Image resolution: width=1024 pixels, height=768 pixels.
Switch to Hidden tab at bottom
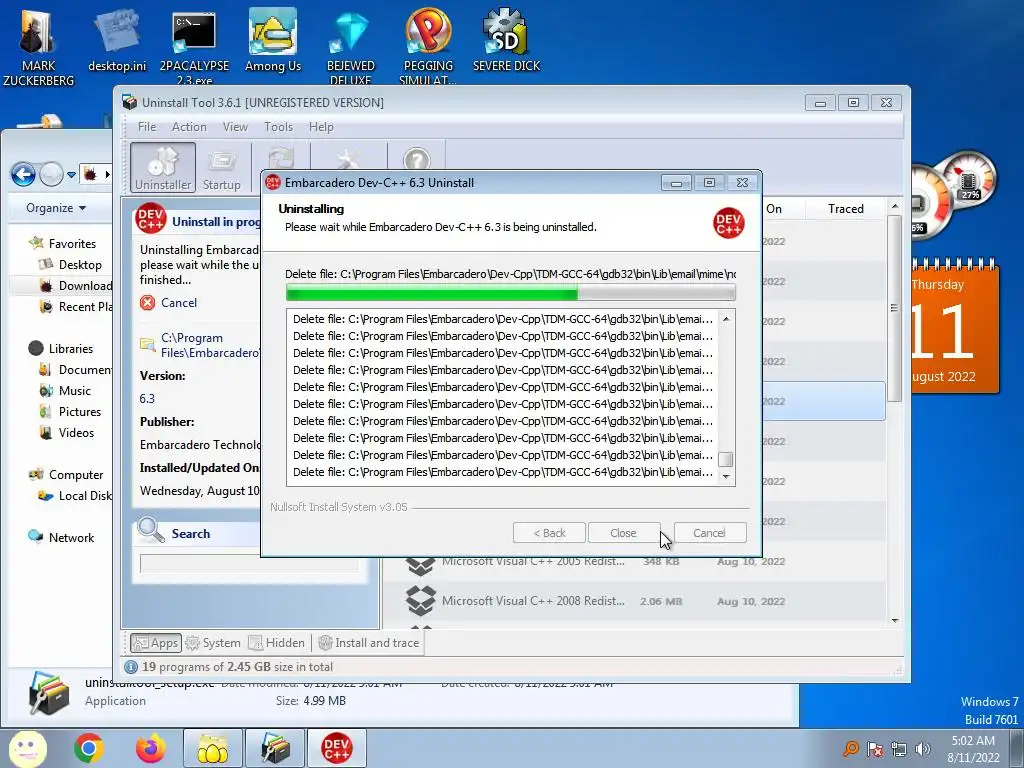[277, 643]
